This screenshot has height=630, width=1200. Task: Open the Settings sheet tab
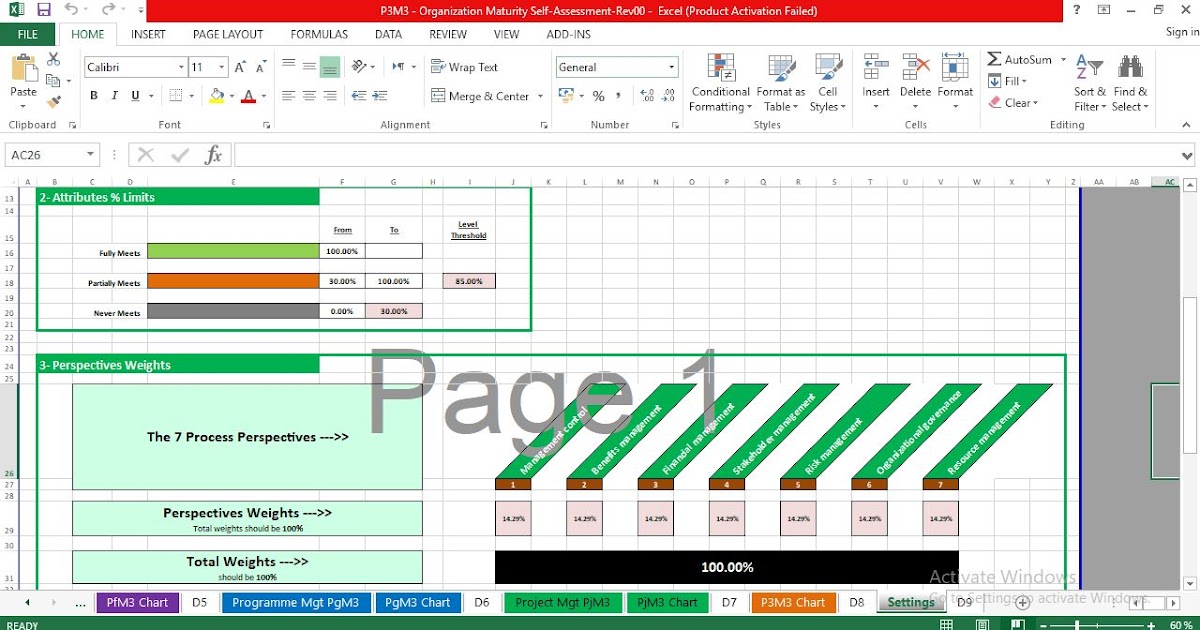coord(910,602)
